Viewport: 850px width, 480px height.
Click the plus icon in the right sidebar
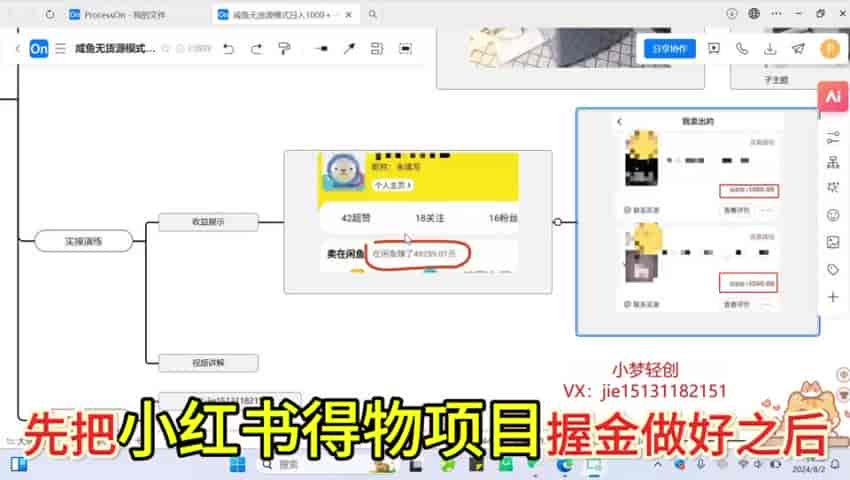coord(833,297)
